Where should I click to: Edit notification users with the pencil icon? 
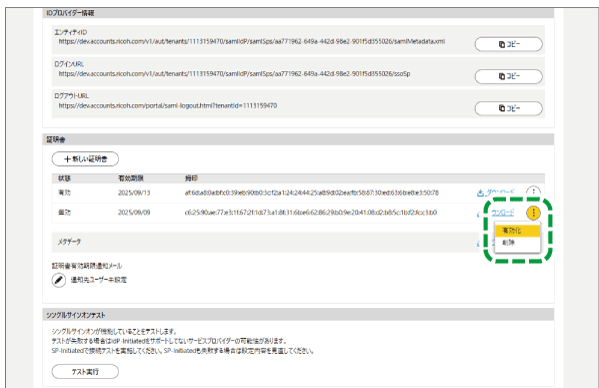[x=58, y=280]
